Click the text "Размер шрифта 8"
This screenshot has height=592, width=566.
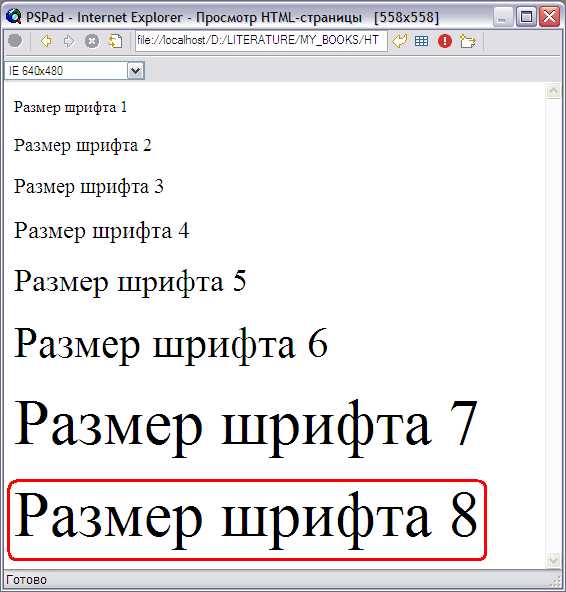pos(246,520)
